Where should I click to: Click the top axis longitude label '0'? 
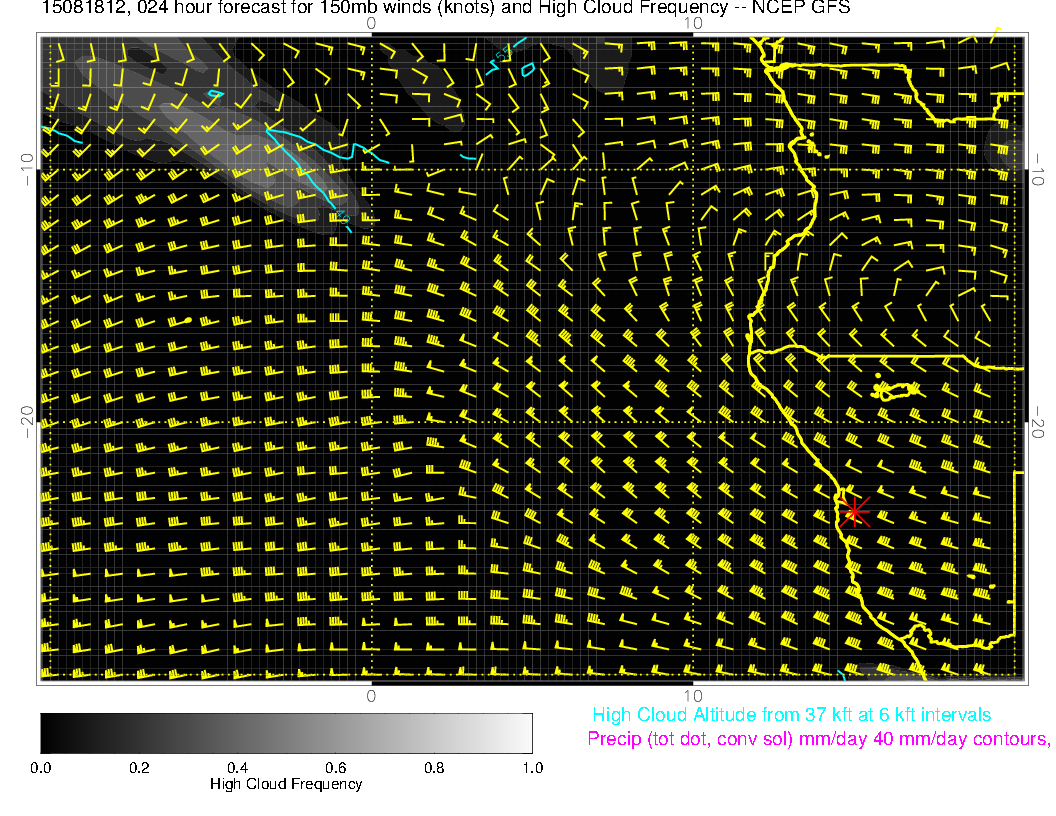click(371, 23)
